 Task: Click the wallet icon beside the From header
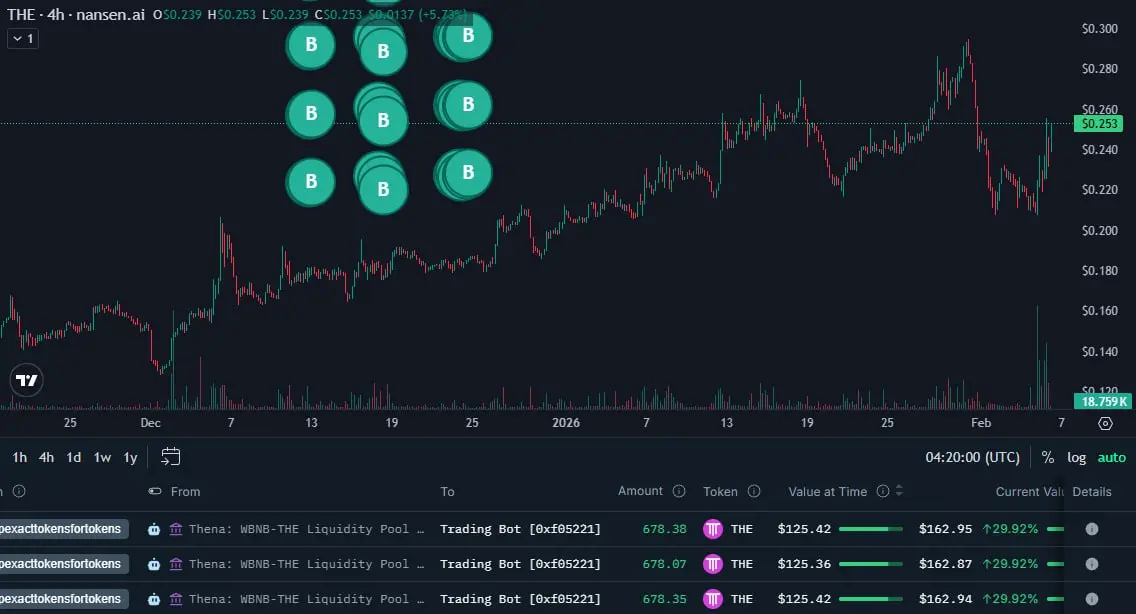[155, 491]
